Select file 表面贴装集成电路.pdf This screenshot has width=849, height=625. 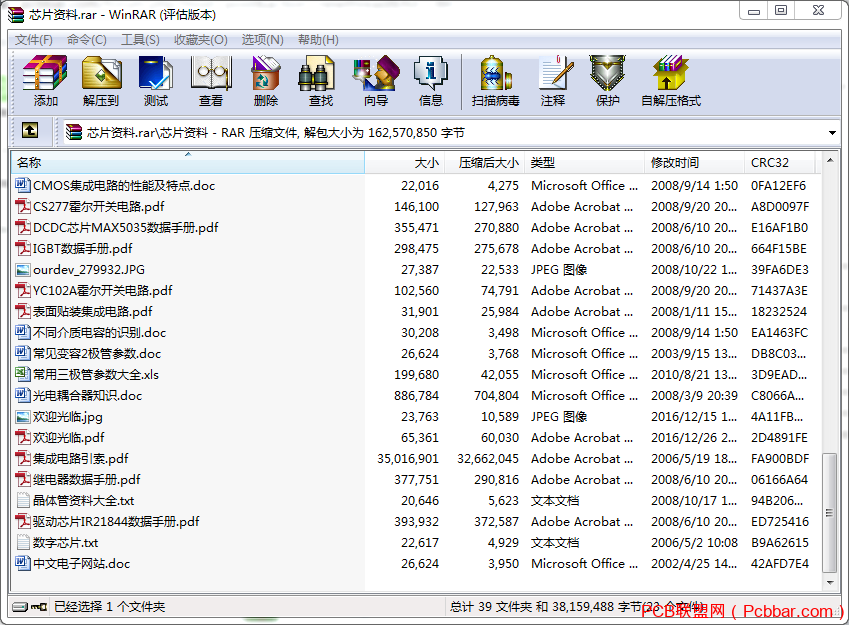coord(93,311)
